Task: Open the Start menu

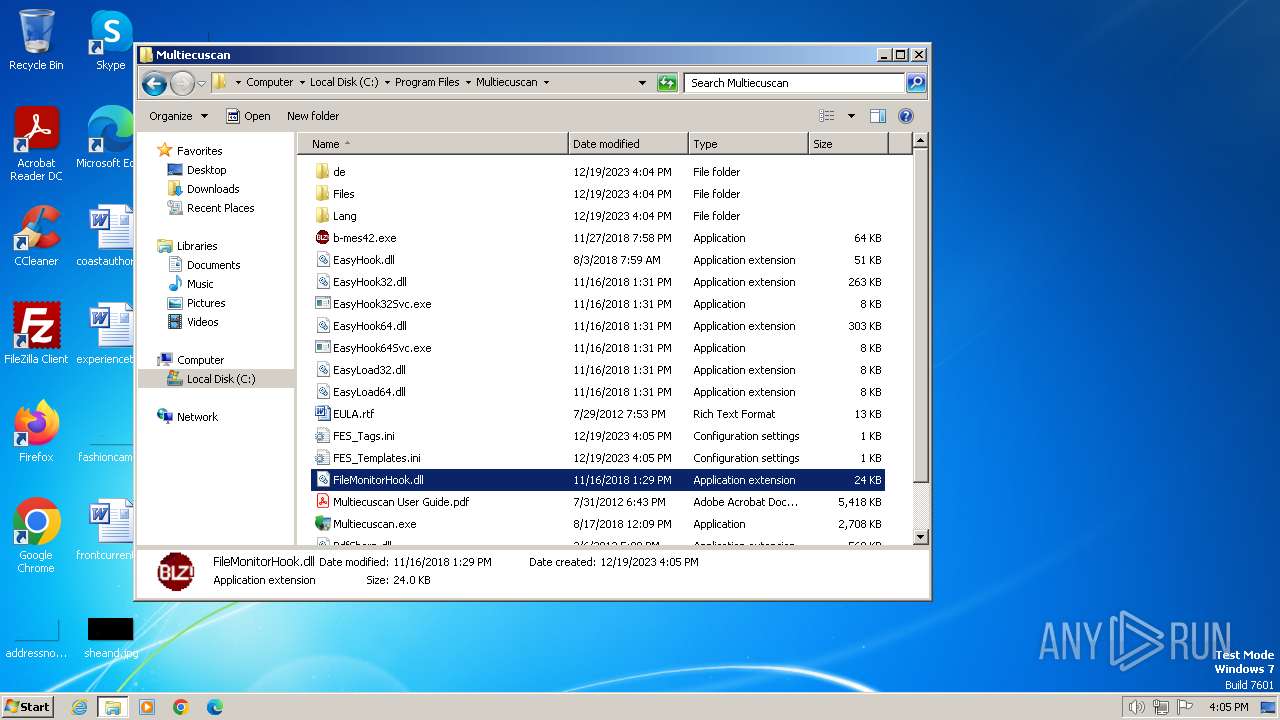Action: (x=28, y=707)
